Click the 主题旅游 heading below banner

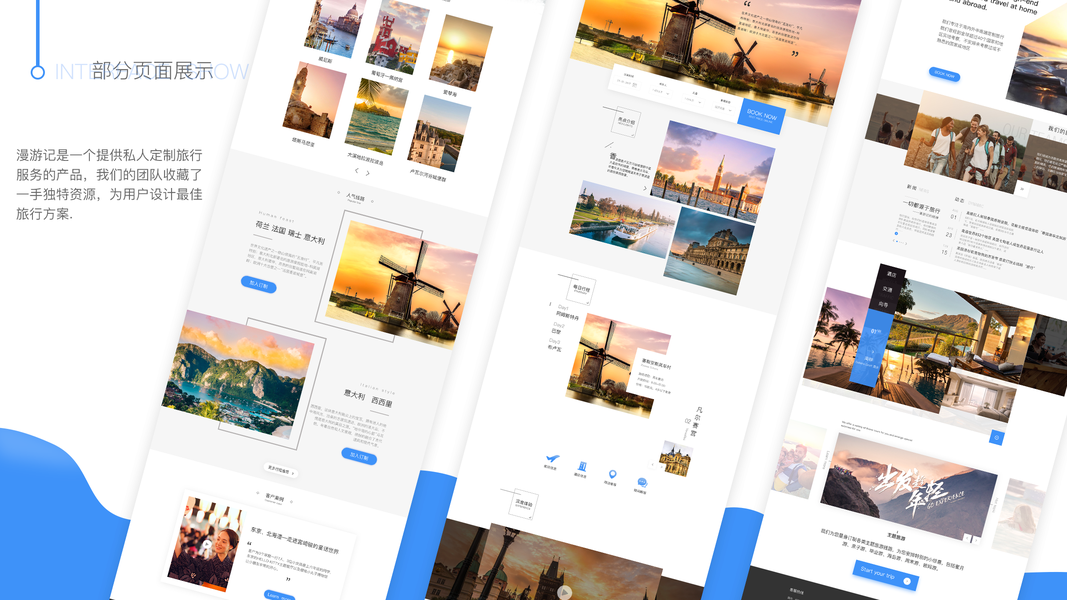895,537
